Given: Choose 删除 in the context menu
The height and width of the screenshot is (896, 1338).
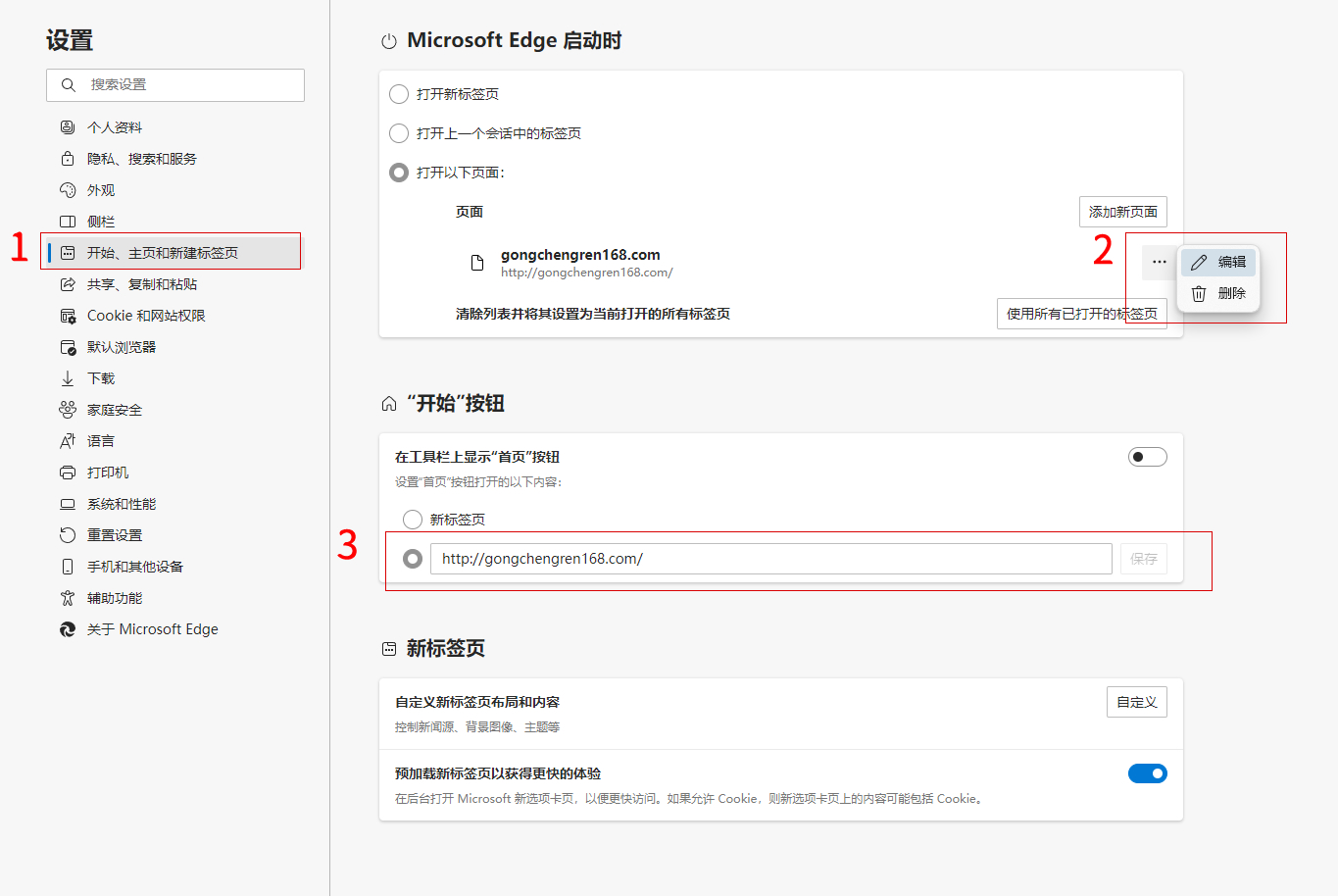Looking at the screenshot, I should (x=1218, y=293).
